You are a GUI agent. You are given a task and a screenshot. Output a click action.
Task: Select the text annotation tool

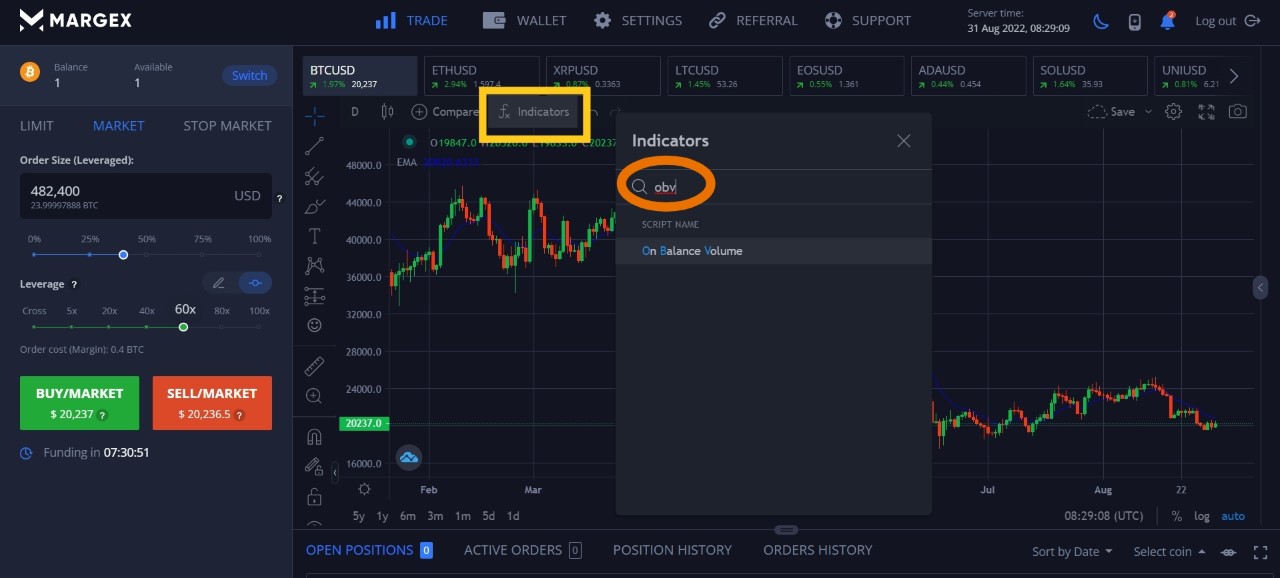click(x=314, y=236)
